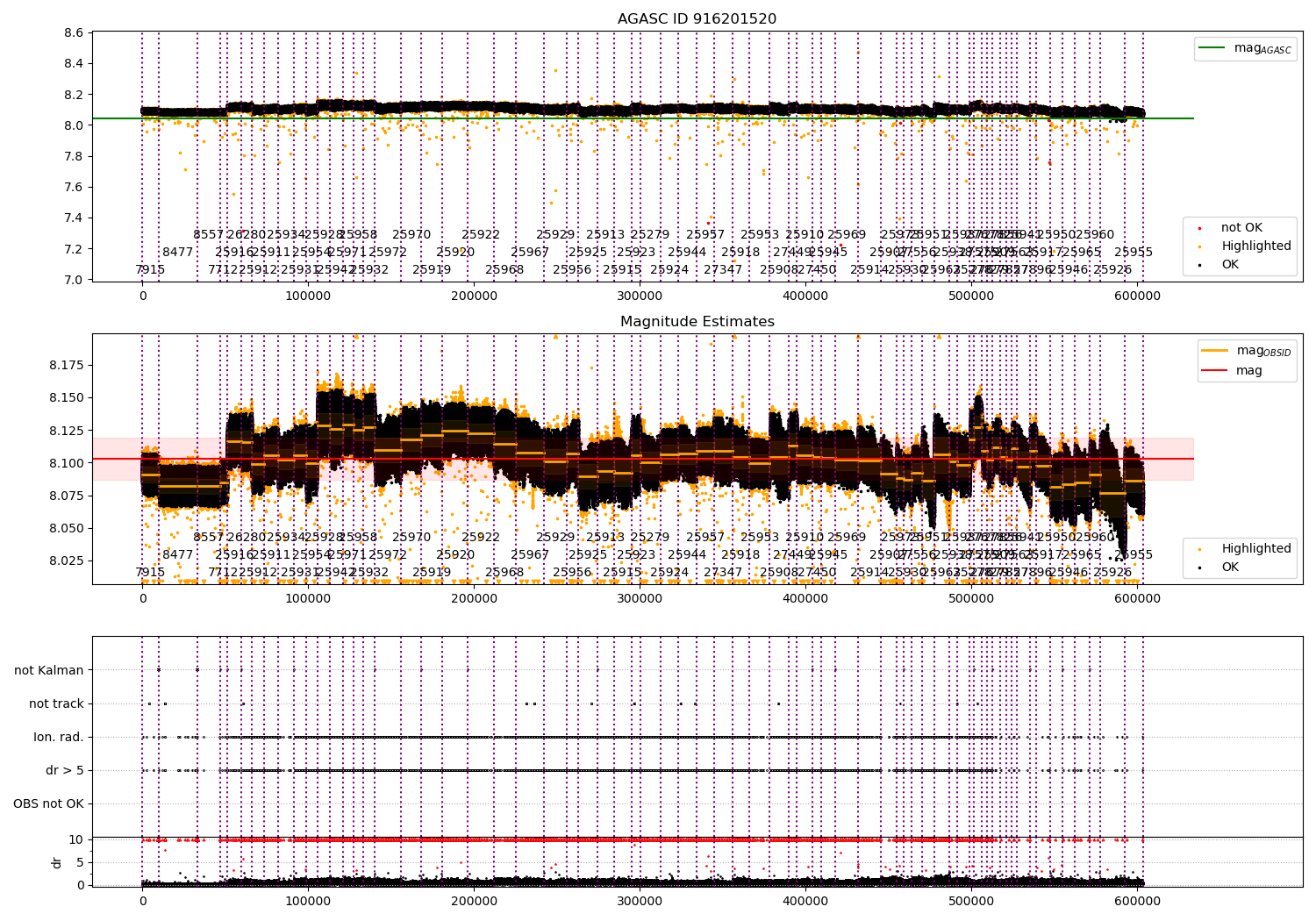Viewport: 1316px width, 921px height.
Task: Click x-tick 200000 under the middle plot
Action: tap(474, 598)
